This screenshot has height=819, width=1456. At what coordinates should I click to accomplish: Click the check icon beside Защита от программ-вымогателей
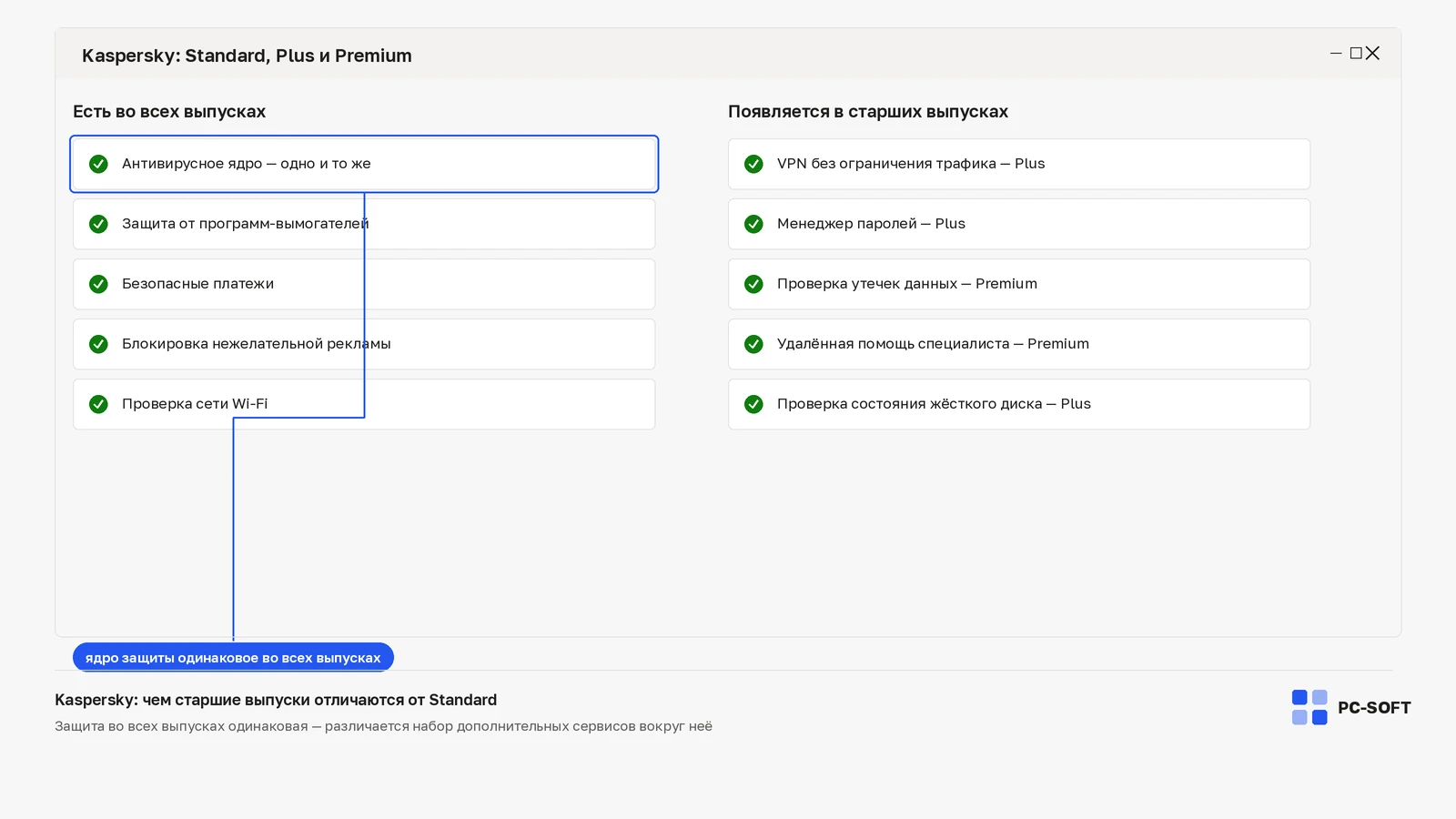pos(98,224)
